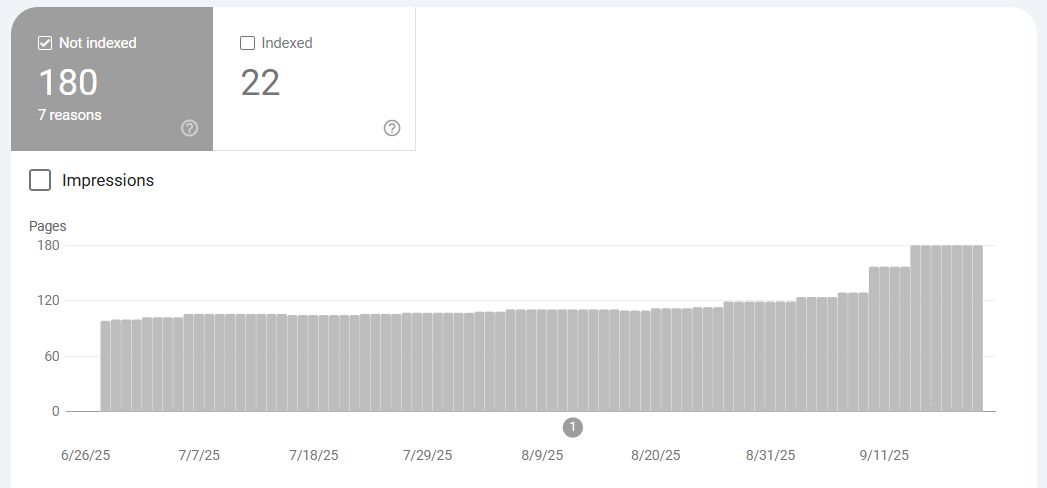This screenshot has width=1047, height=488.
Task: Click the bar above the 8/31/25 label
Action: 770,356
